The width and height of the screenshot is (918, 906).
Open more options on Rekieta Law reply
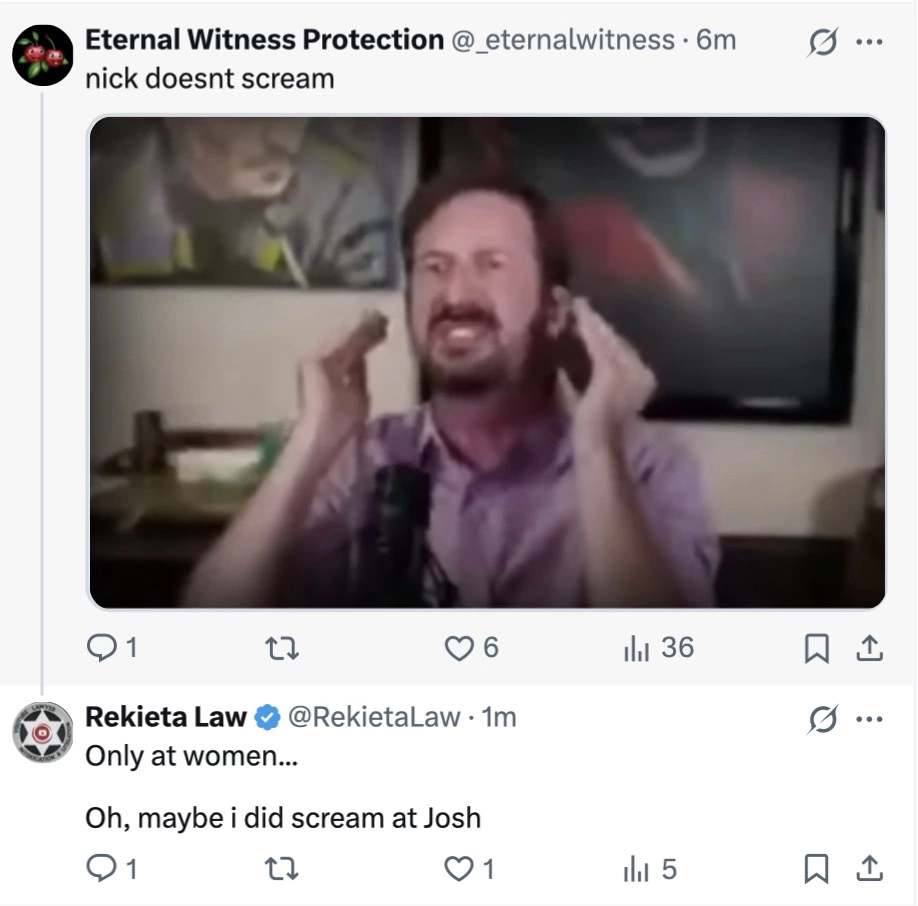[869, 718]
